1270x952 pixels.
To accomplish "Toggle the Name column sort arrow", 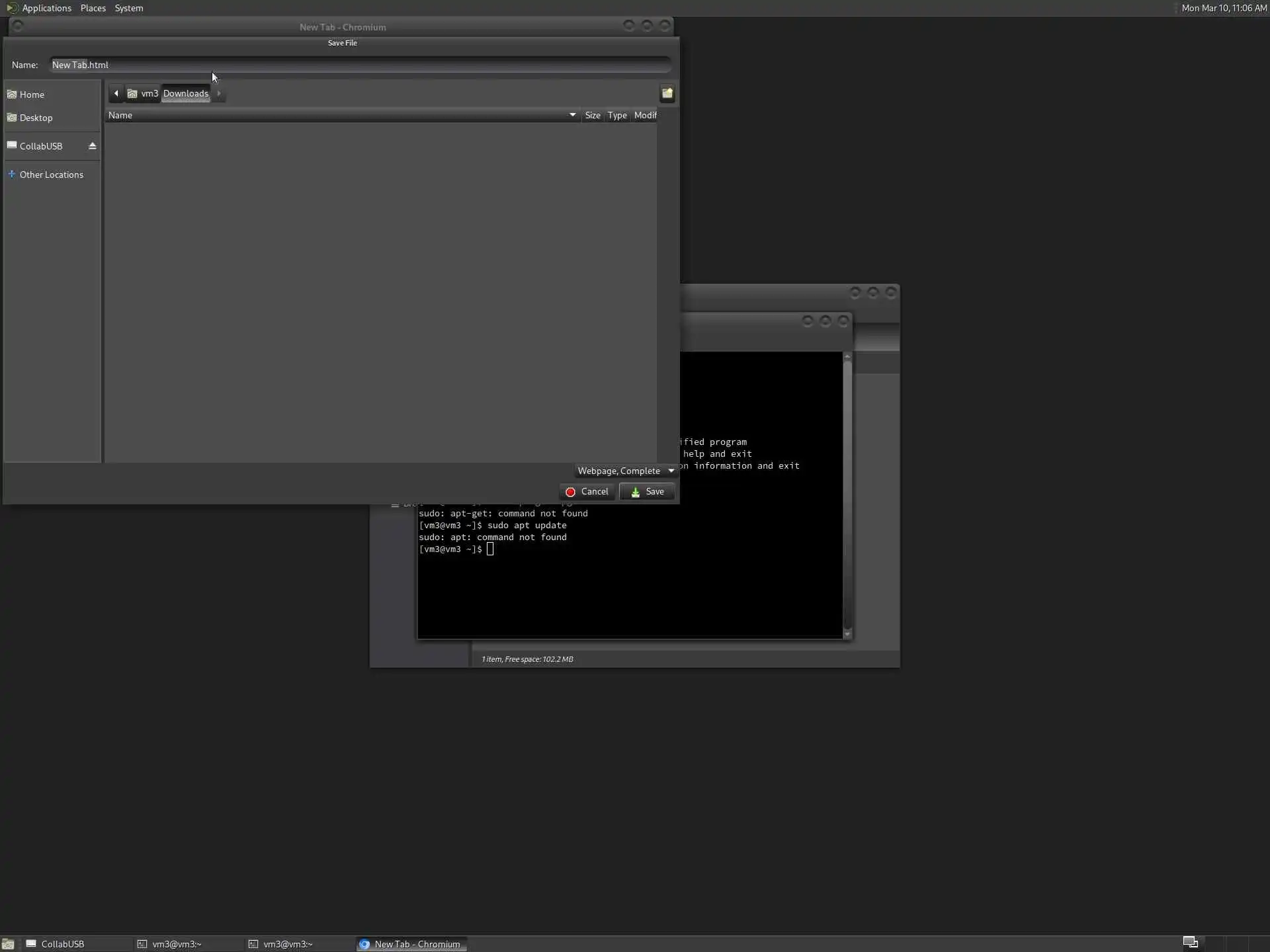I will pyautogui.click(x=572, y=115).
